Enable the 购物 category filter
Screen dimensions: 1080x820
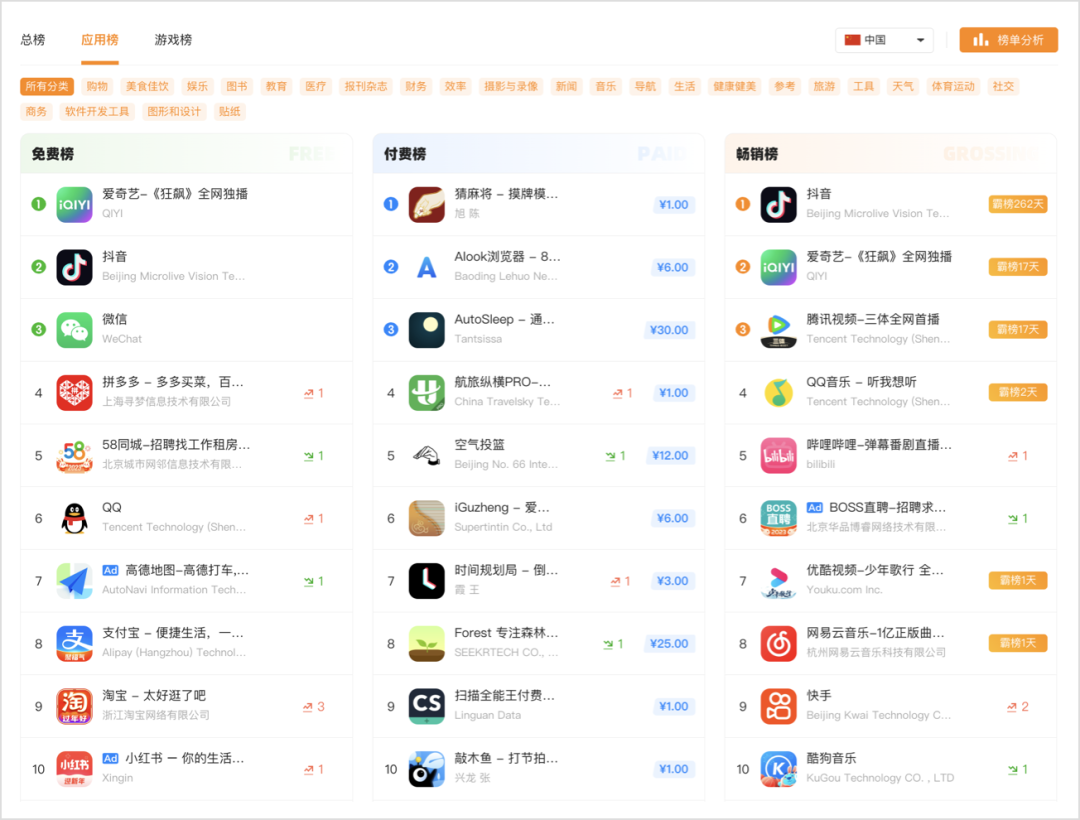96,86
